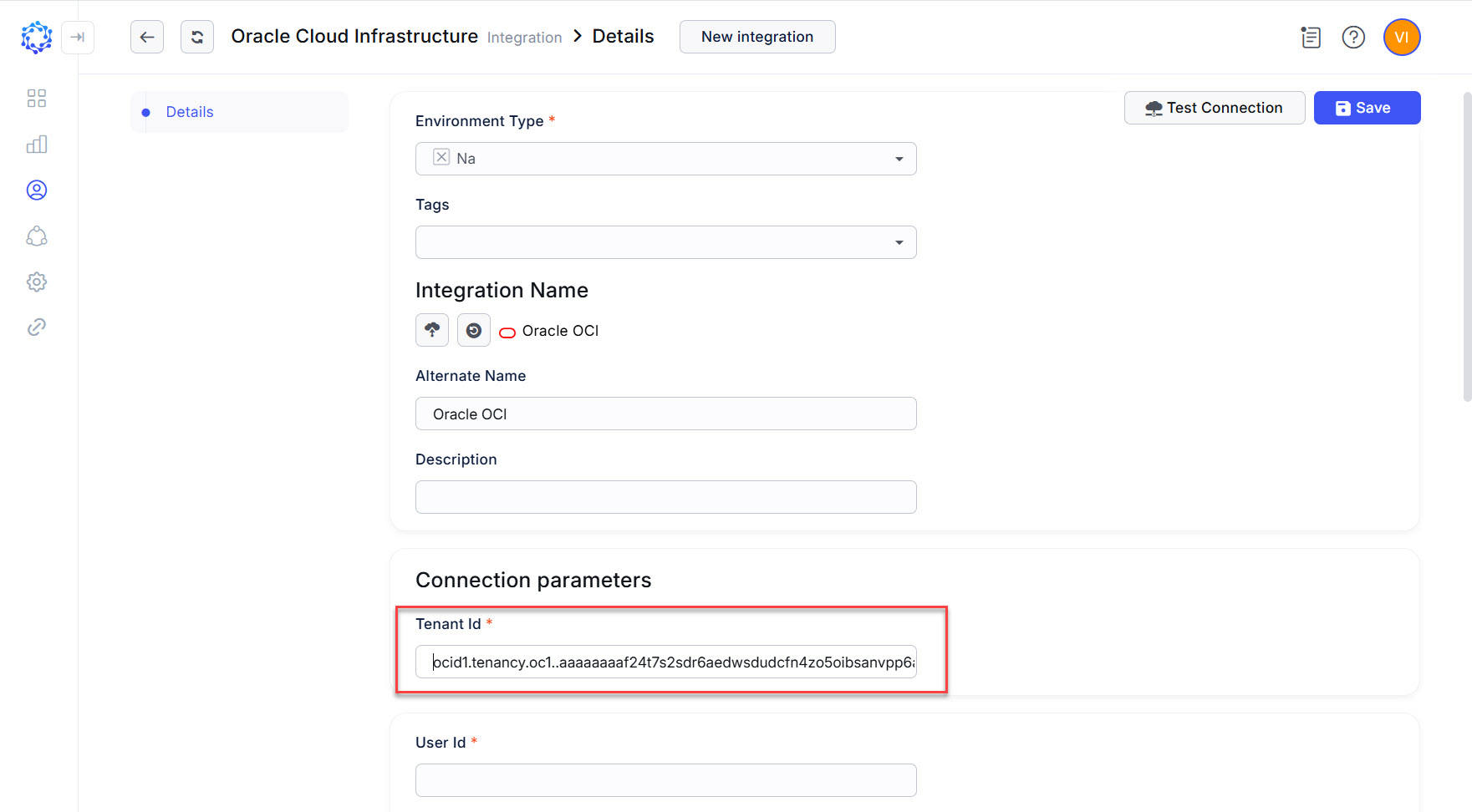Refresh using the sync icon in header

coord(197,37)
